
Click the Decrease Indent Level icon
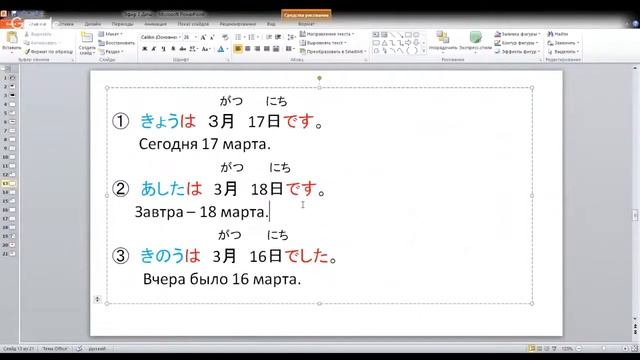click(x=269, y=37)
